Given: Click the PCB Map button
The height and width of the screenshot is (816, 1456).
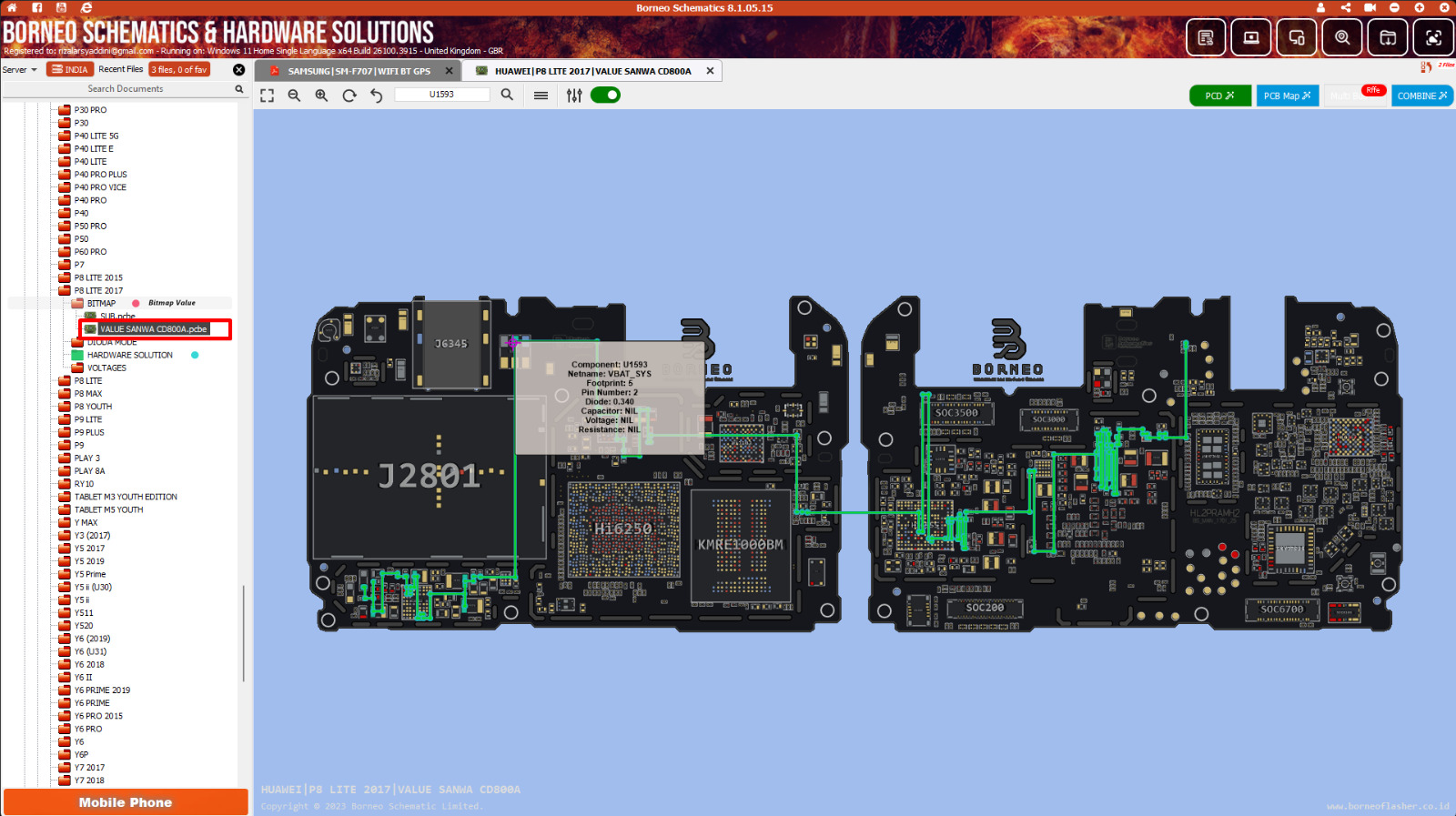Looking at the screenshot, I should point(1288,96).
